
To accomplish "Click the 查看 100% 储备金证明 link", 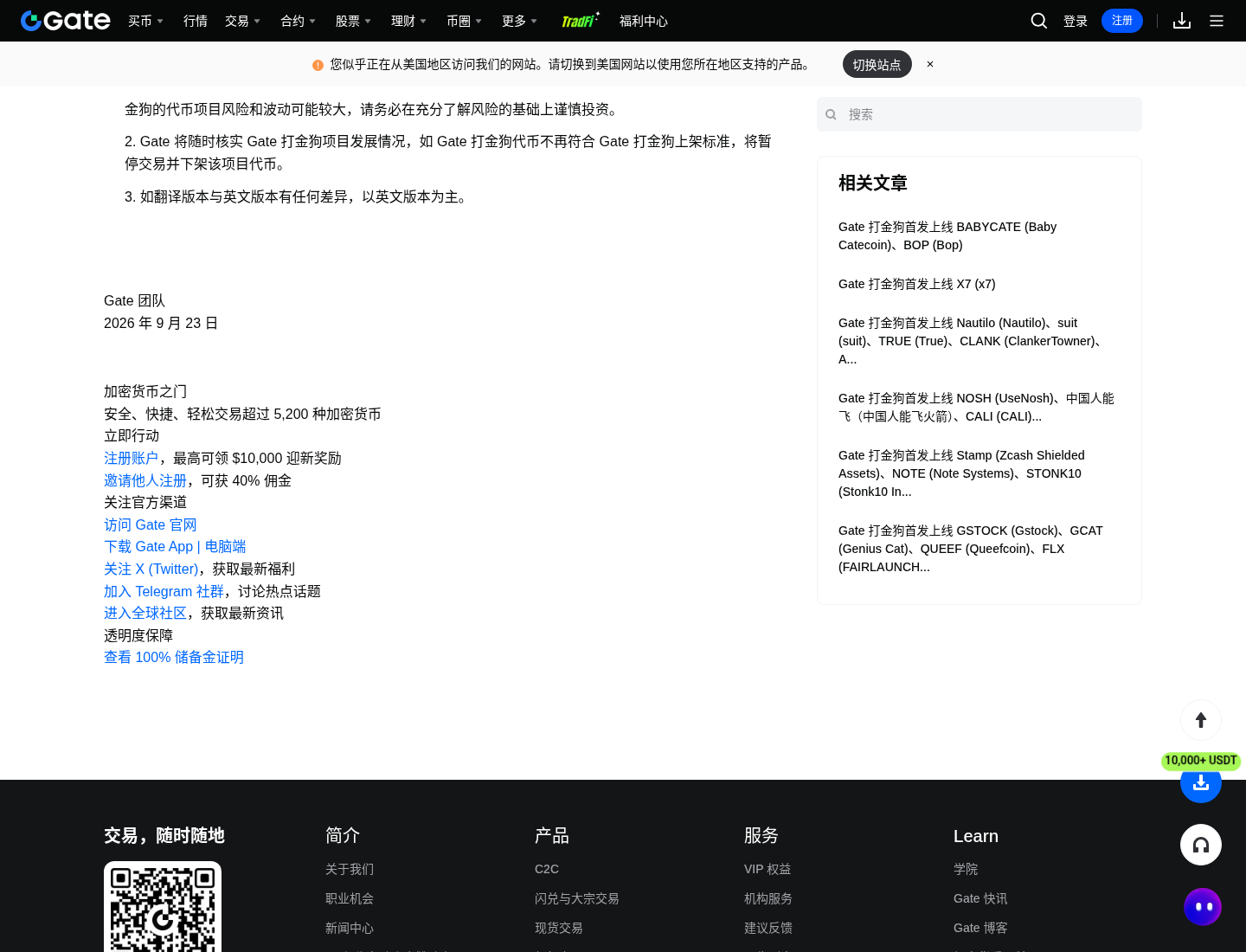I will (174, 657).
